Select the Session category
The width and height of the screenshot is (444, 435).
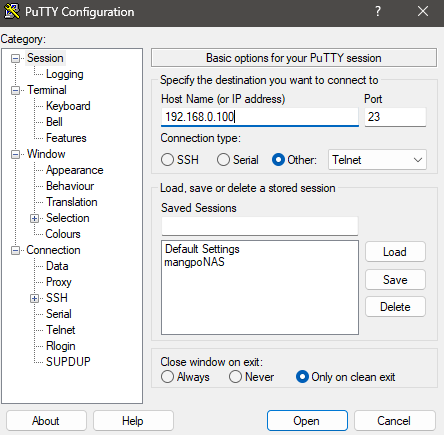point(45,58)
